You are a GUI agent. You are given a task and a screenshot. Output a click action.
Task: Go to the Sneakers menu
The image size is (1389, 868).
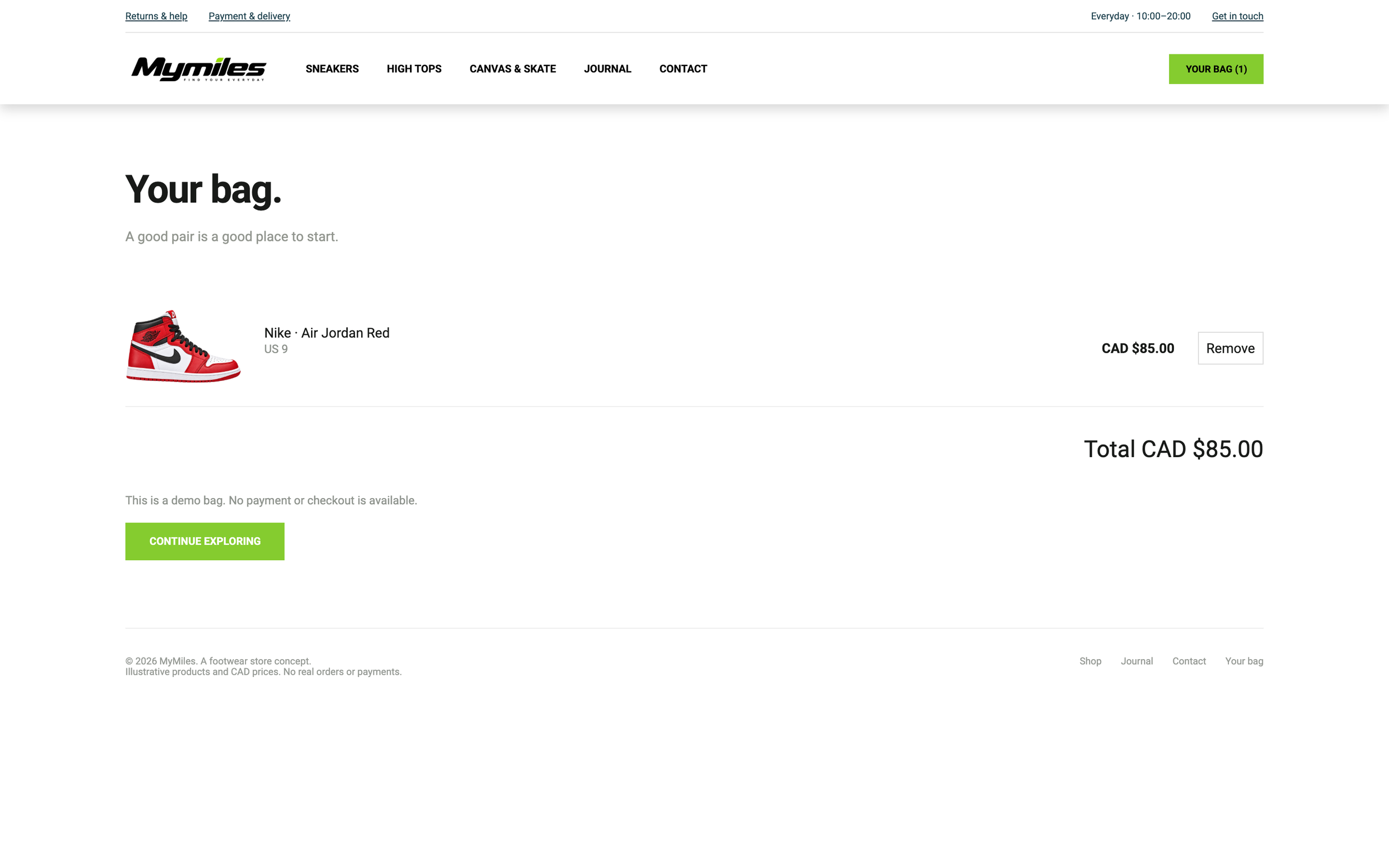tap(332, 69)
